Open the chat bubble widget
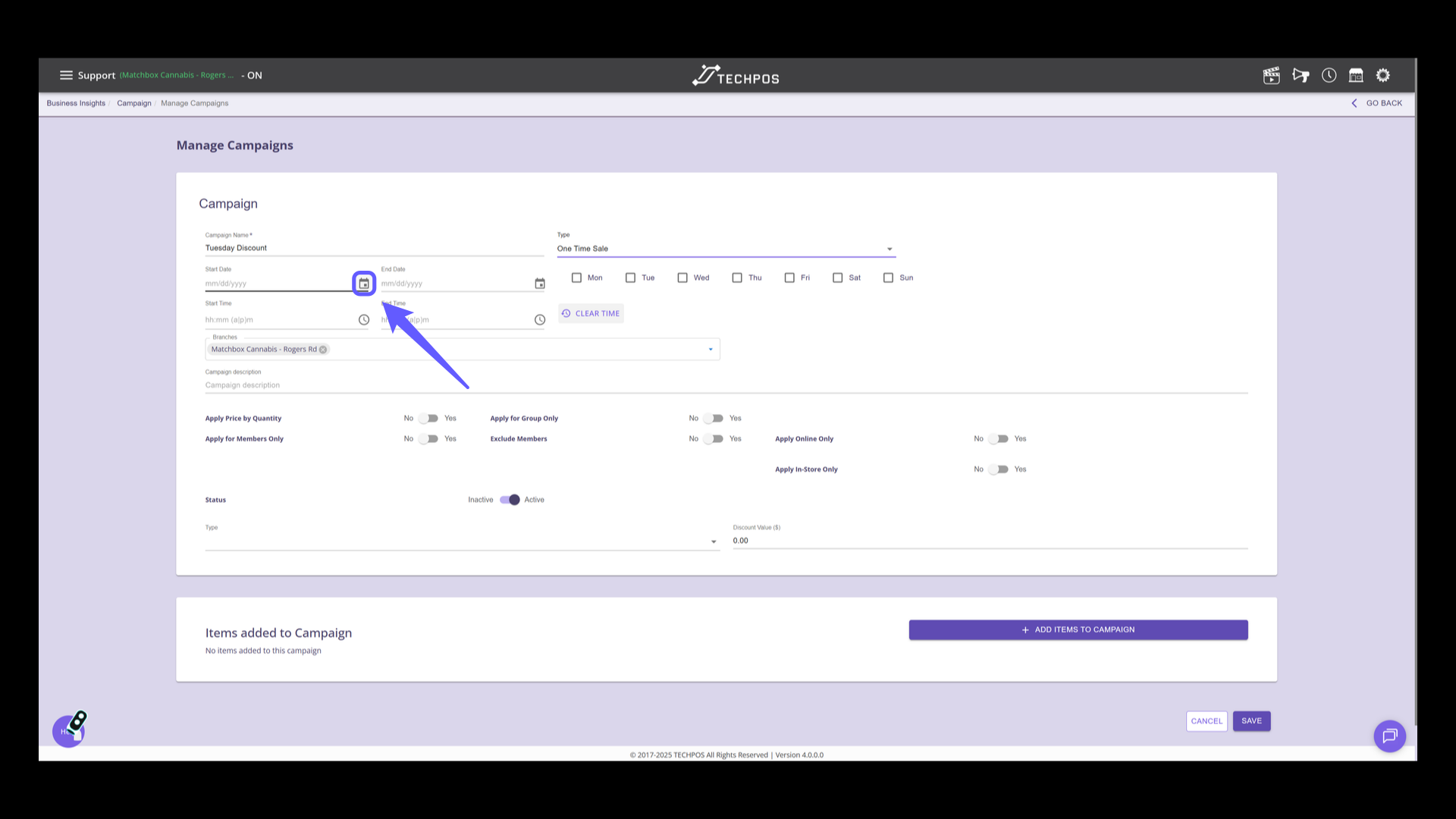Image resolution: width=1456 pixels, height=819 pixels. pos(1389,736)
